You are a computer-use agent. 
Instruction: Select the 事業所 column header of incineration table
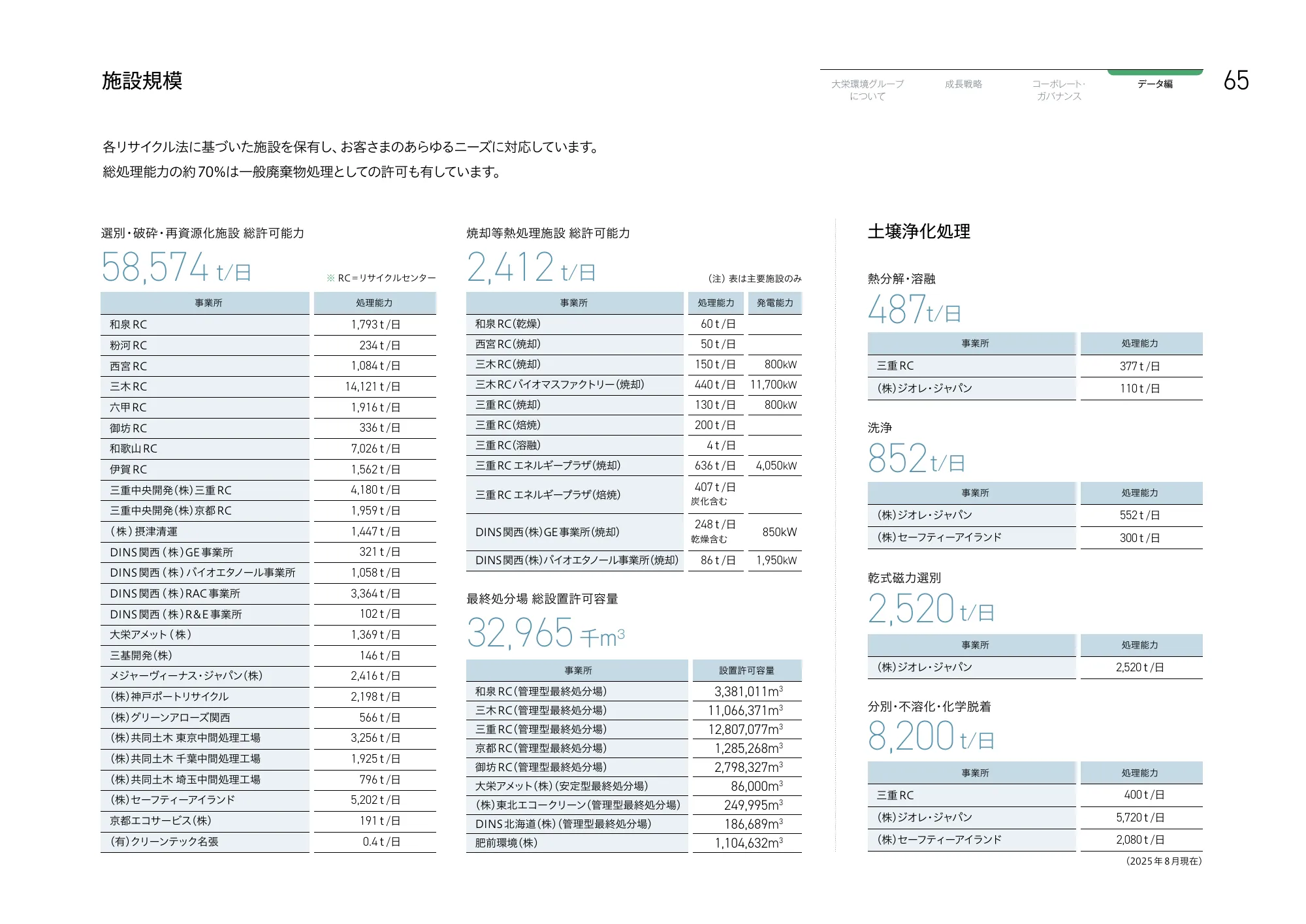point(575,302)
